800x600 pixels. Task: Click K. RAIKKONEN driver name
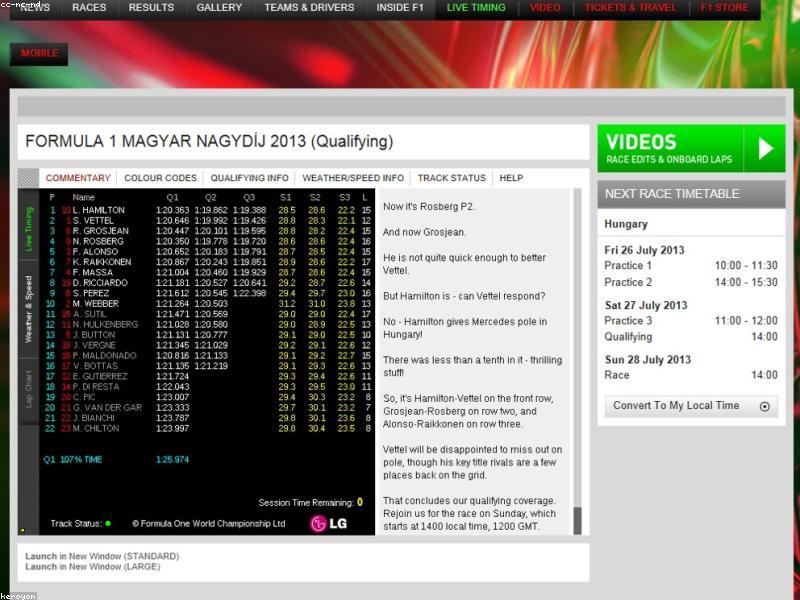click(102, 262)
